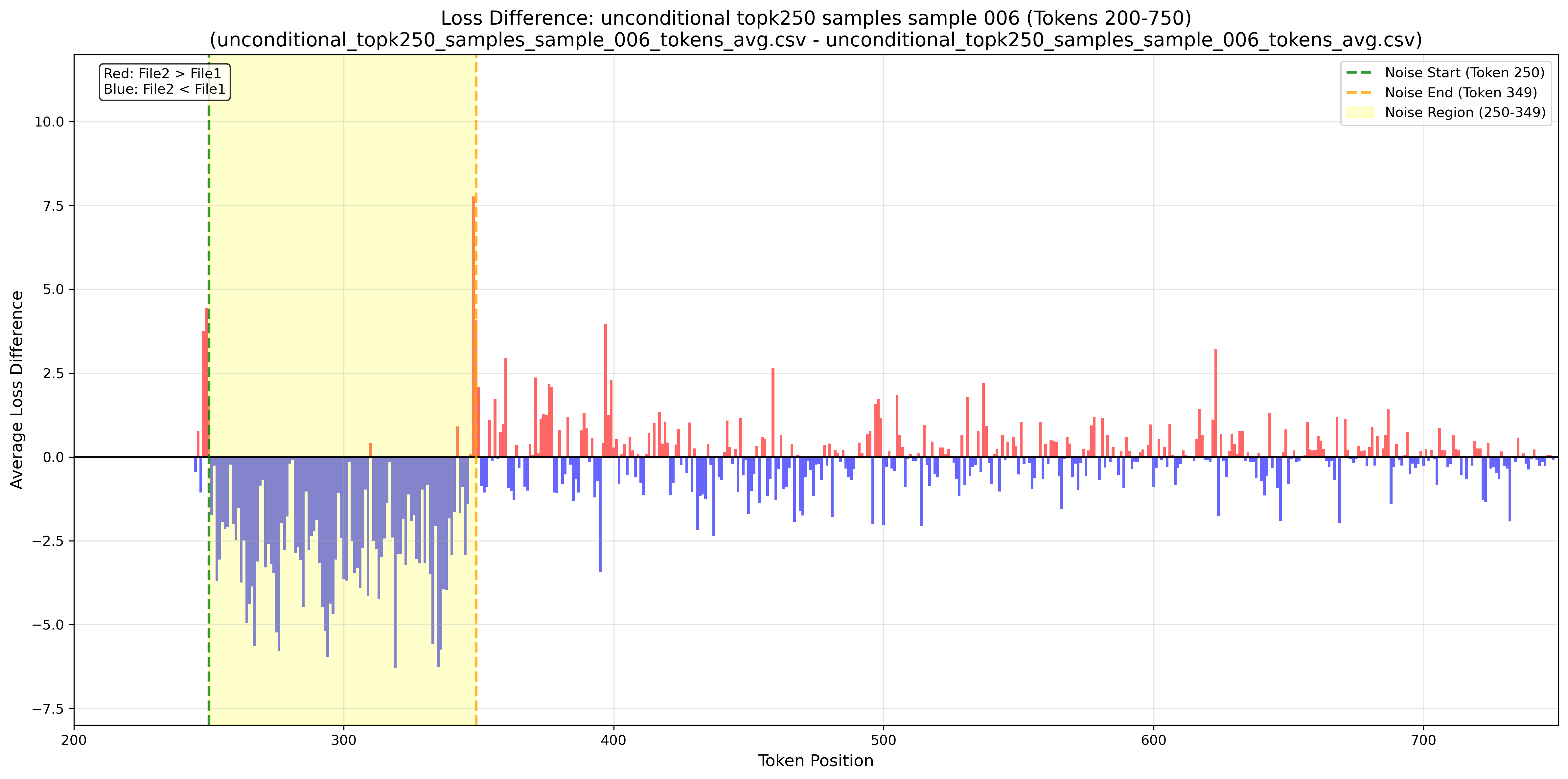The height and width of the screenshot is (779, 1568).
Task: Click the 'Loss Difference' plot title line
Action: click(816, 18)
